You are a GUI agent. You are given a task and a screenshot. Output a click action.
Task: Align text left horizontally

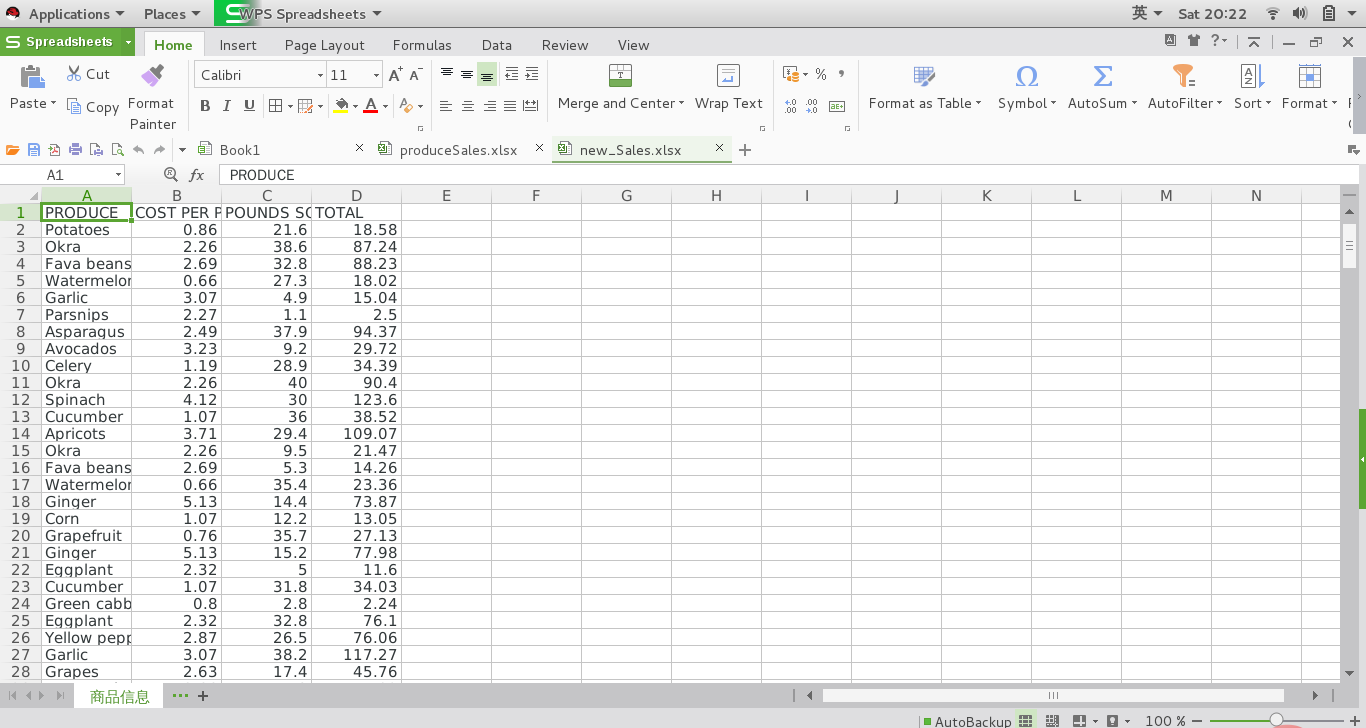pos(446,106)
